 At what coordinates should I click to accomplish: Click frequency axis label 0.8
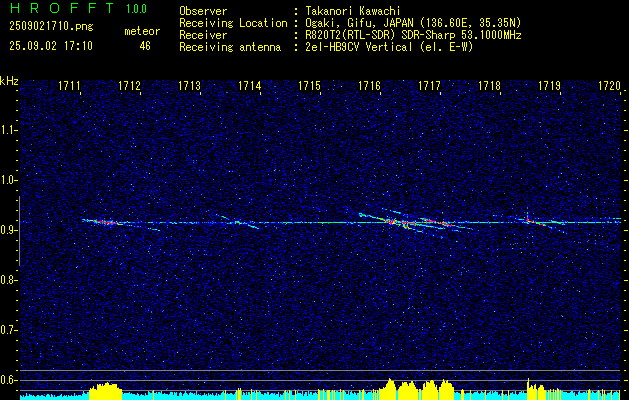pyautogui.click(x=9, y=280)
